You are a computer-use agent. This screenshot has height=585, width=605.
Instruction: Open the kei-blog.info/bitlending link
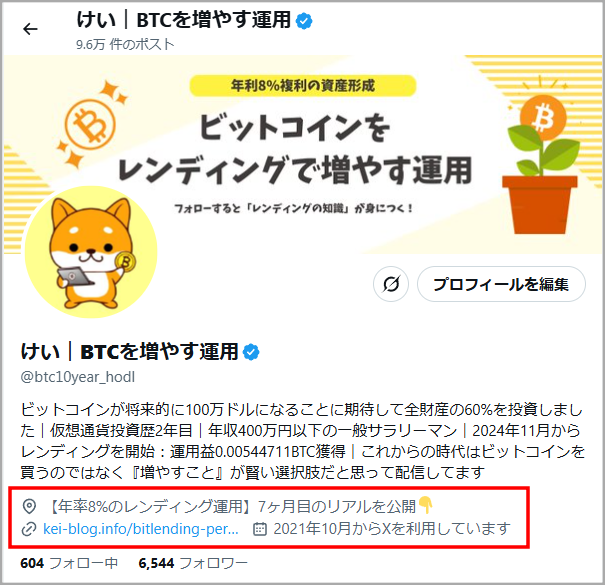coord(140,529)
